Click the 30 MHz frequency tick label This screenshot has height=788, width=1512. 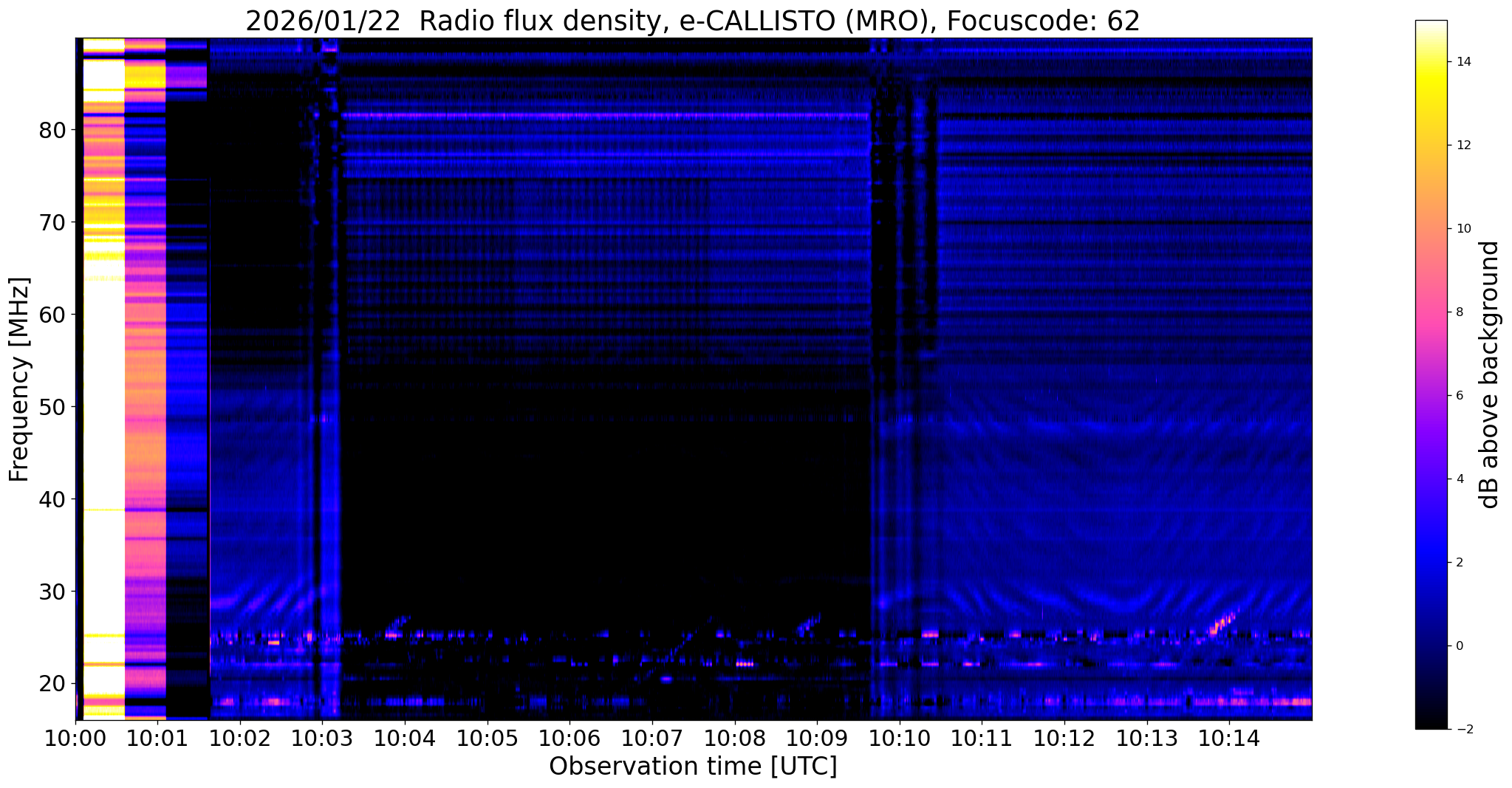pyautogui.click(x=52, y=592)
